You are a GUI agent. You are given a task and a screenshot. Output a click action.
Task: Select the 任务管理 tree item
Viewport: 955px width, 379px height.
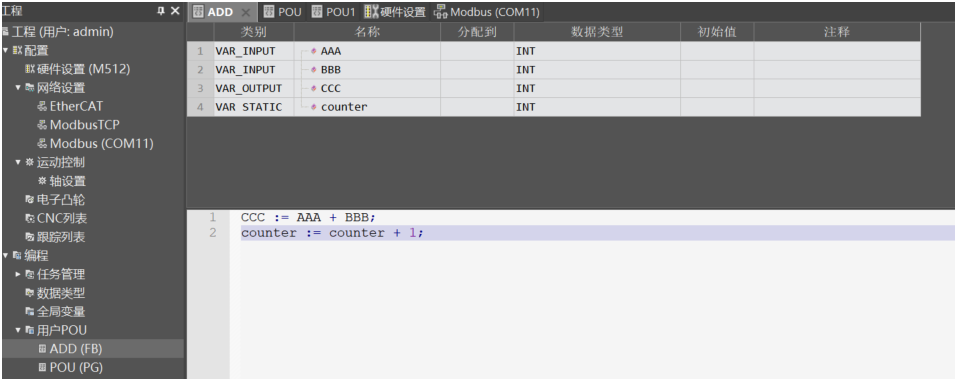61,274
